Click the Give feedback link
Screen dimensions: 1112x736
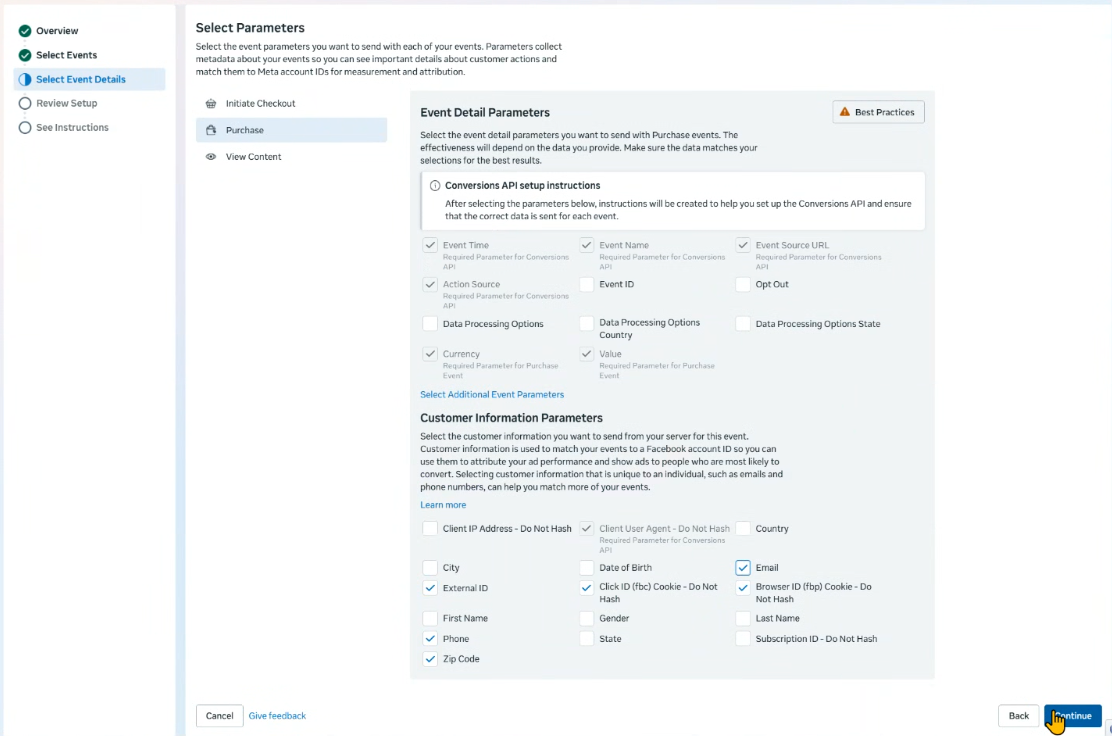[x=277, y=716]
